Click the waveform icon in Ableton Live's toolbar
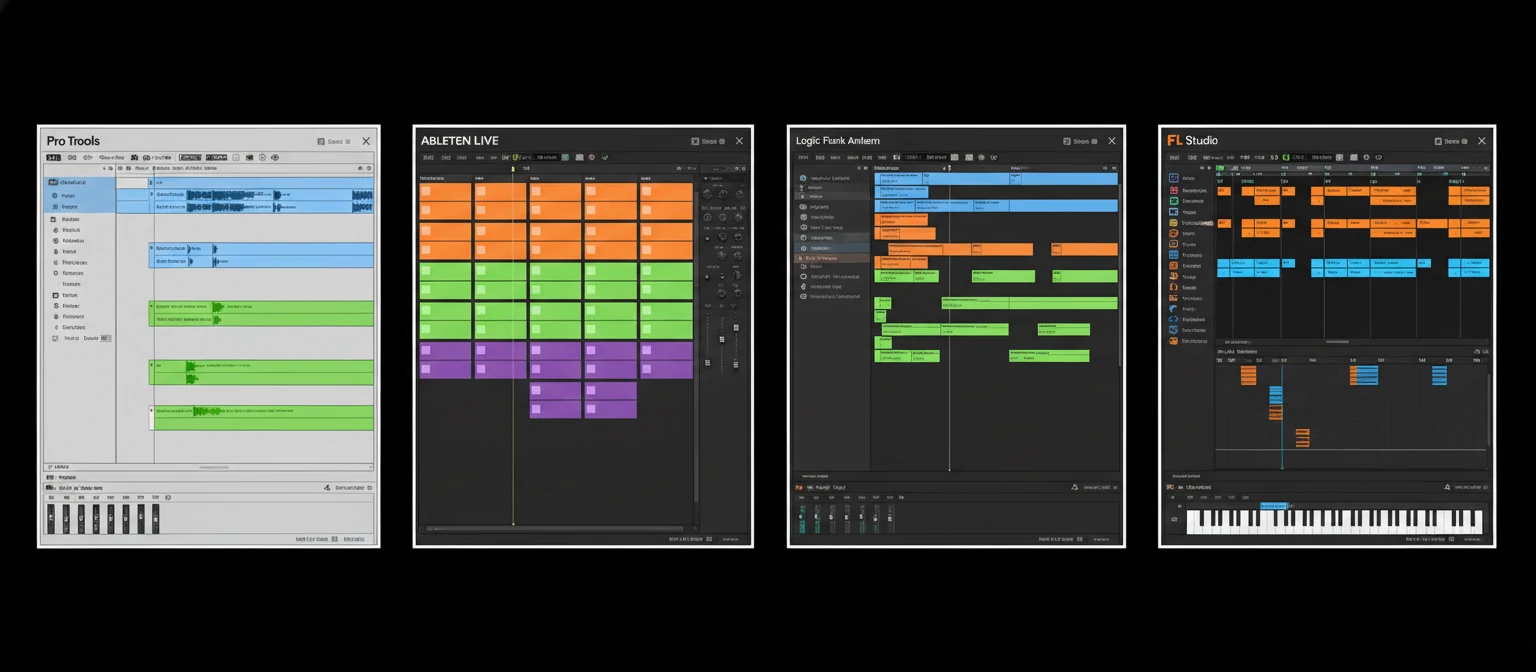 click(605, 157)
